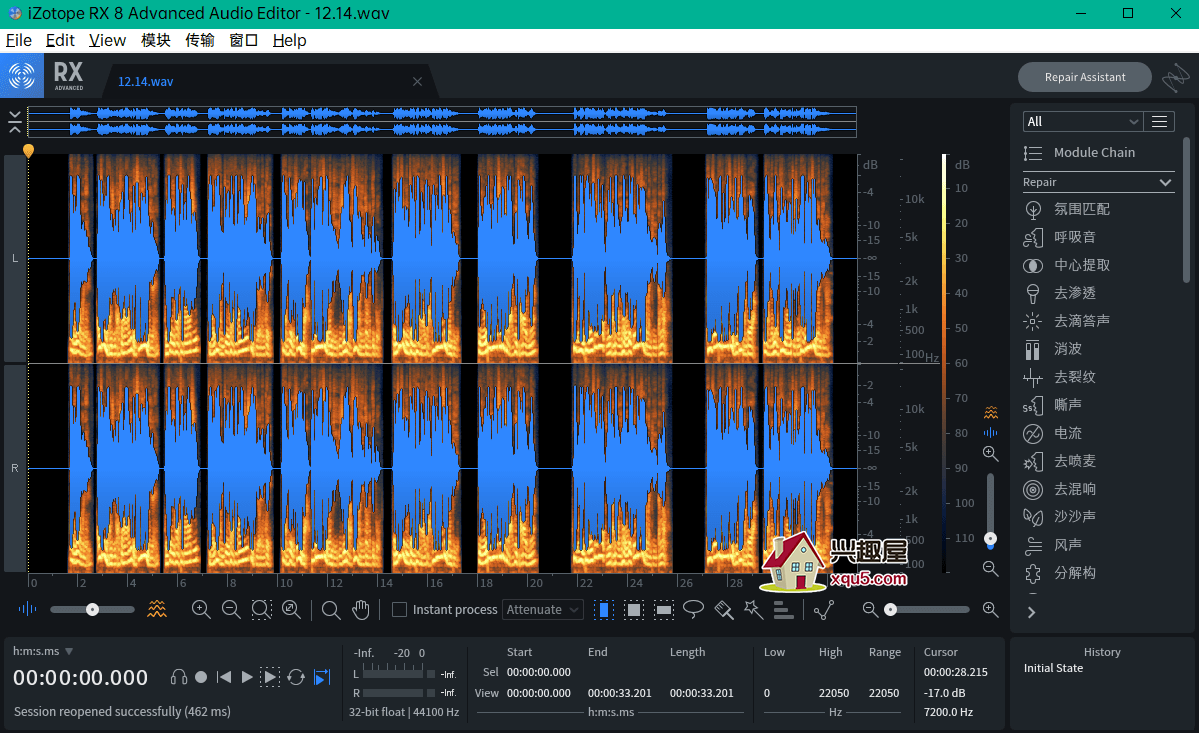The width and height of the screenshot is (1199, 733).
Task: Enable the Instant process checkbox
Action: [x=399, y=609]
